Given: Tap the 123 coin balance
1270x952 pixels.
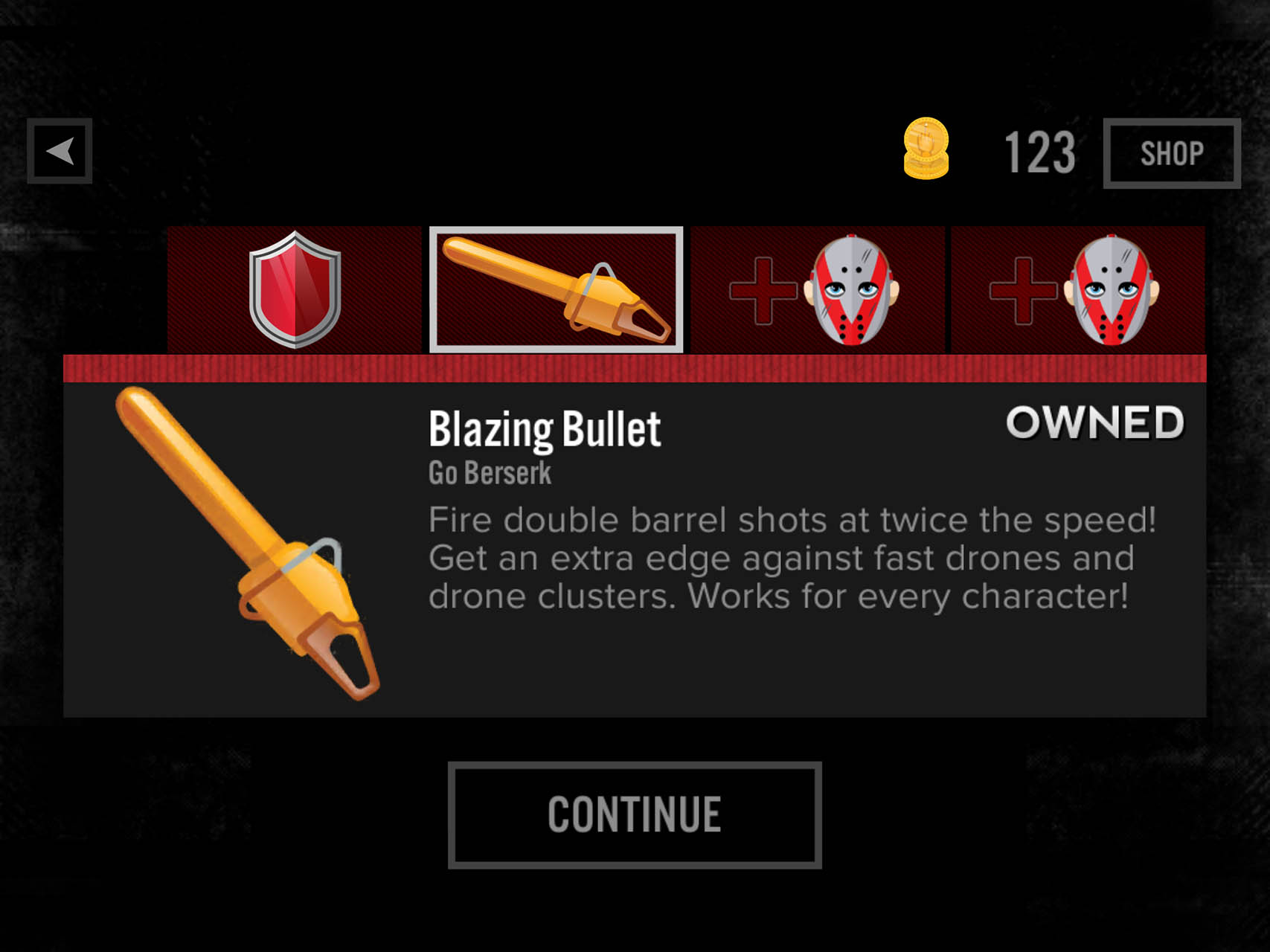Looking at the screenshot, I should pos(1040,152).
